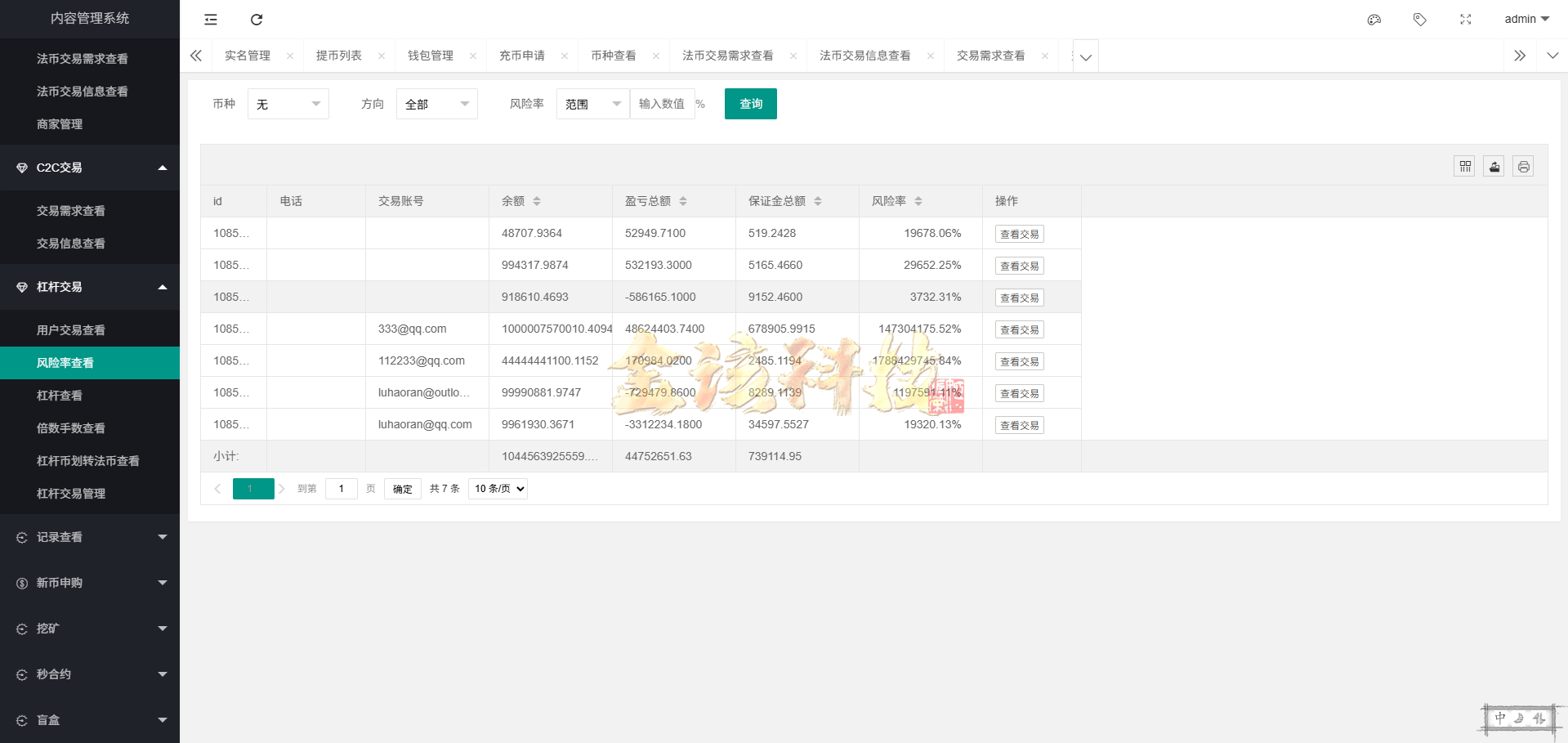Click 查看交易 for account luhaoran@qq.com
The height and width of the screenshot is (743, 1568).
pos(1019,424)
